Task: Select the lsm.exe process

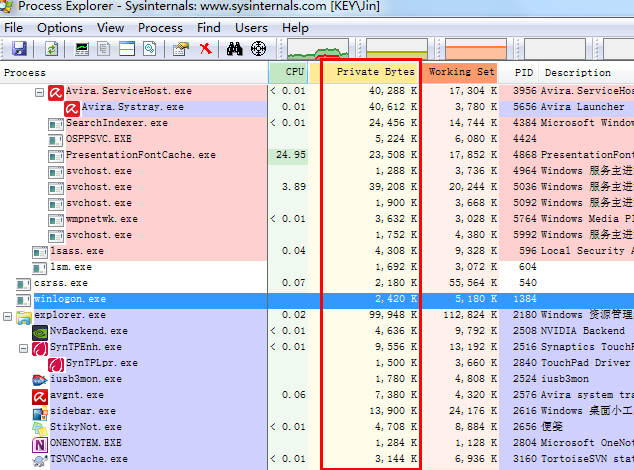Action: [x=71, y=267]
